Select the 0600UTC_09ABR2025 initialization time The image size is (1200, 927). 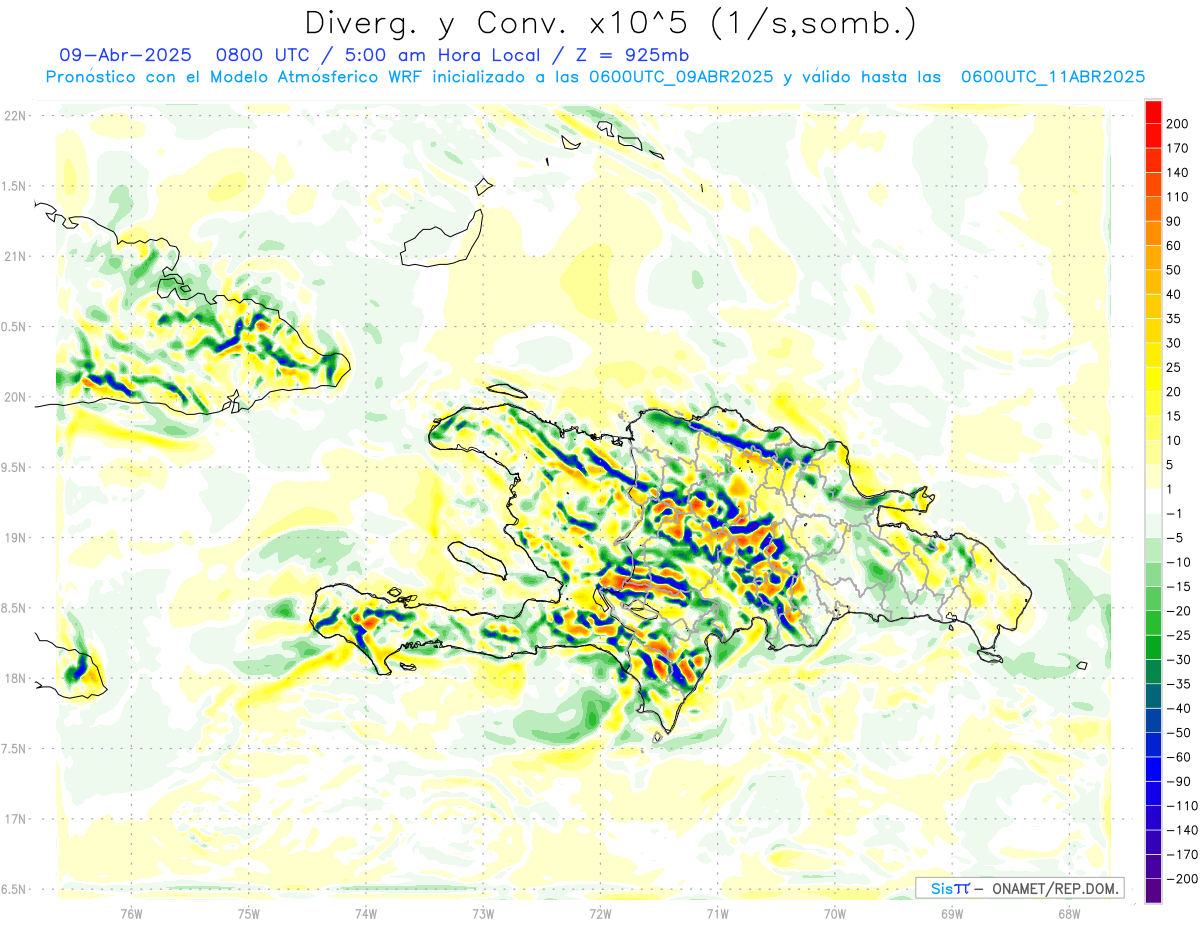click(680, 77)
